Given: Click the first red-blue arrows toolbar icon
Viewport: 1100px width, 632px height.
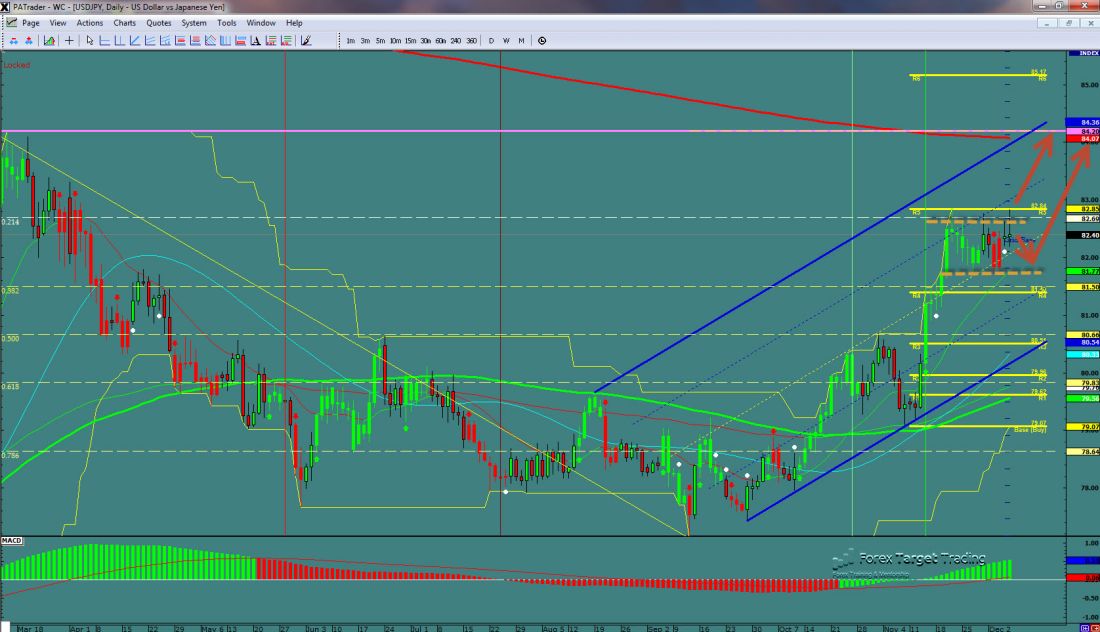Looking at the screenshot, I should coord(13,41).
